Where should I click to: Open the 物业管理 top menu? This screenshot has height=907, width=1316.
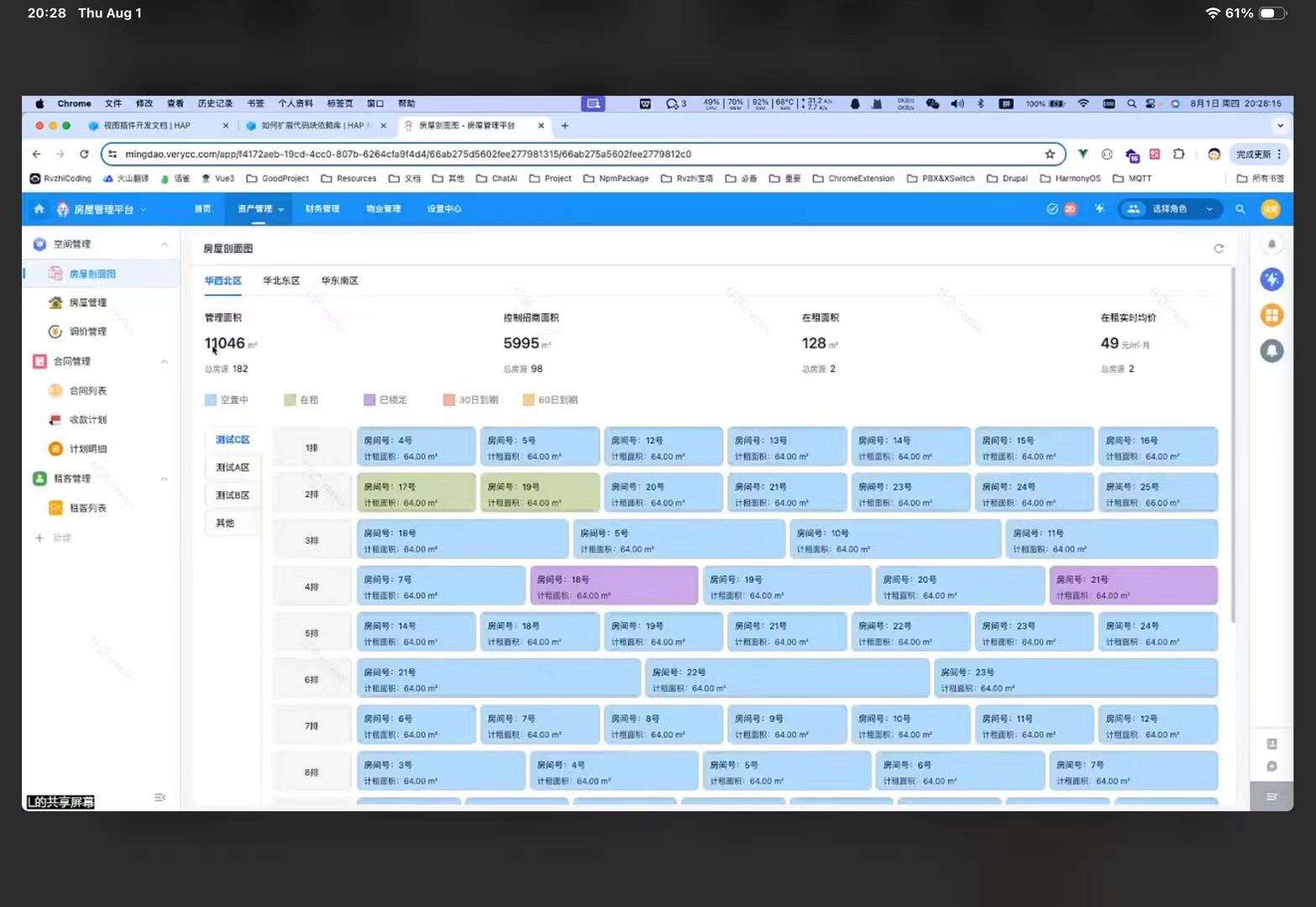(x=383, y=209)
